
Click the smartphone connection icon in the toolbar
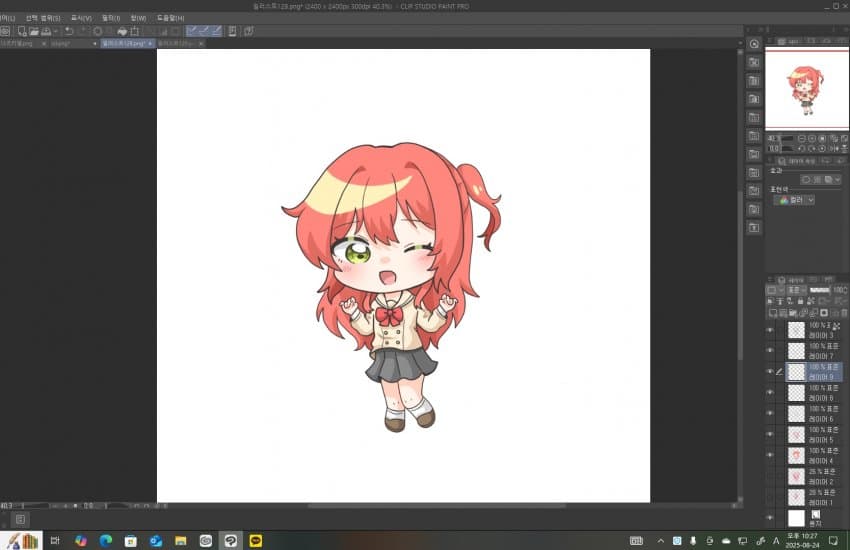(232, 31)
